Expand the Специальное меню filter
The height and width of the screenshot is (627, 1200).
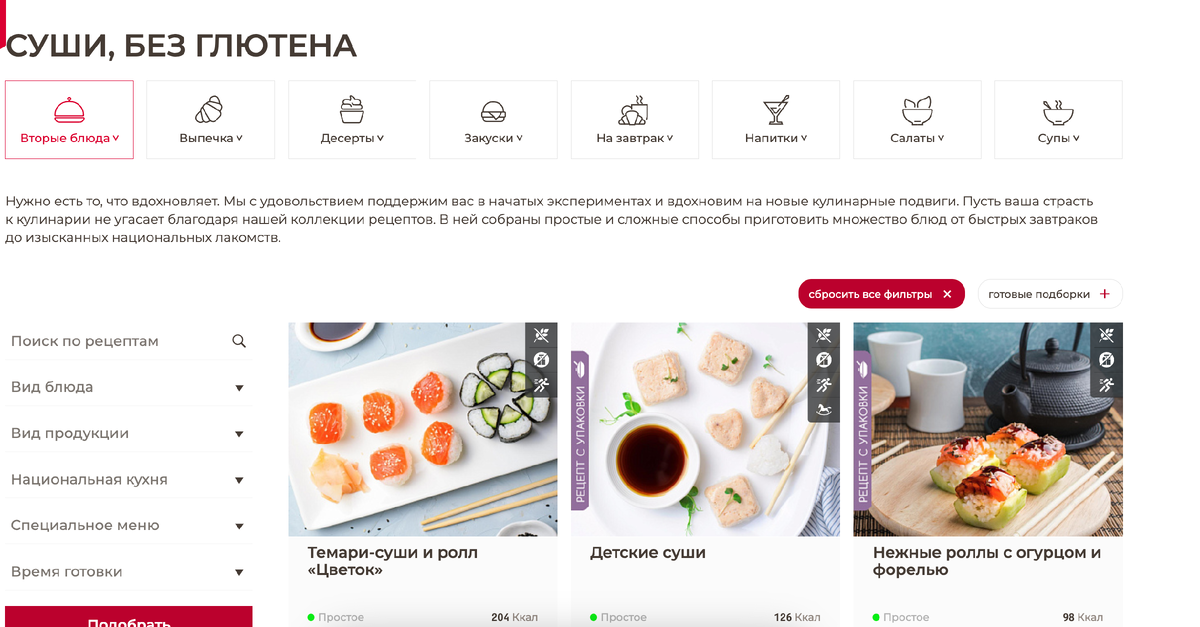tap(128, 525)
